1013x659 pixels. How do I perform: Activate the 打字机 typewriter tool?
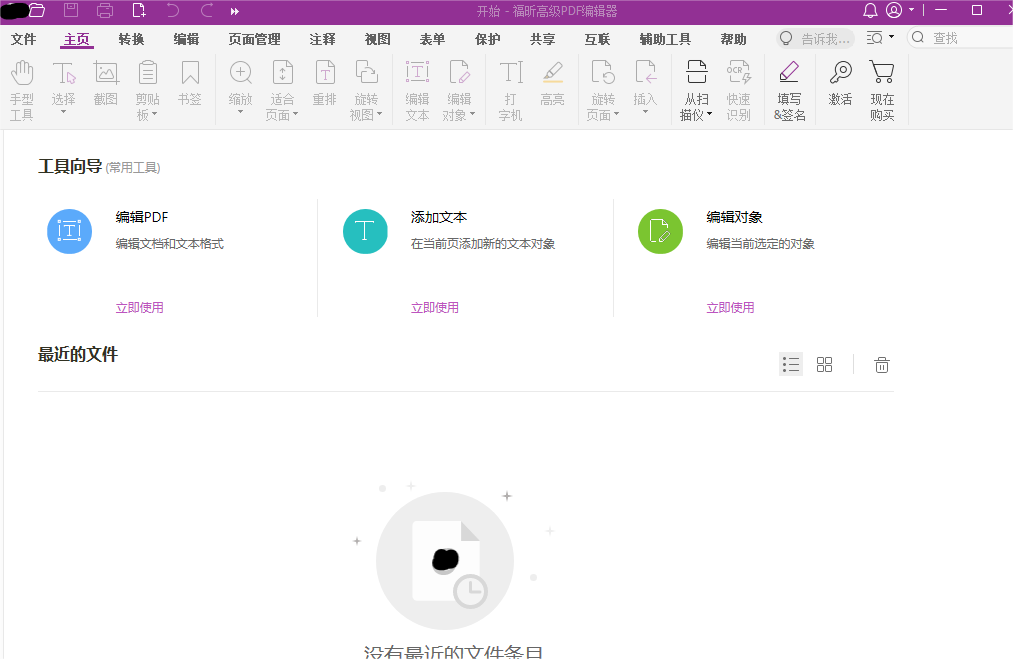(510, 88)
